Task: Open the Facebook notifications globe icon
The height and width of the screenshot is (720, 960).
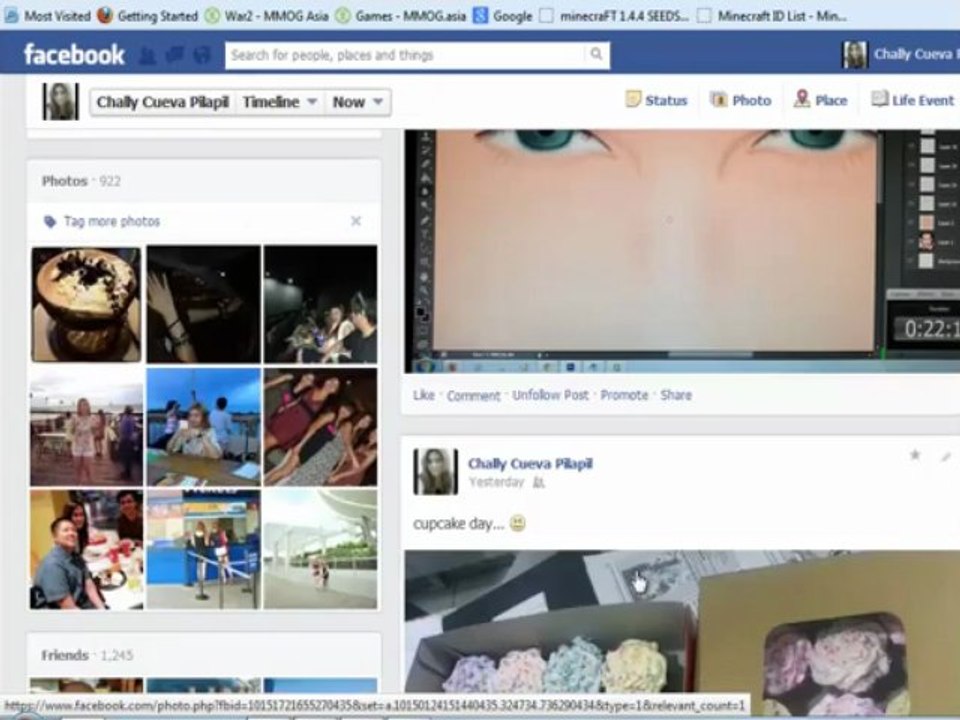Action: click(x=202, y=56)
